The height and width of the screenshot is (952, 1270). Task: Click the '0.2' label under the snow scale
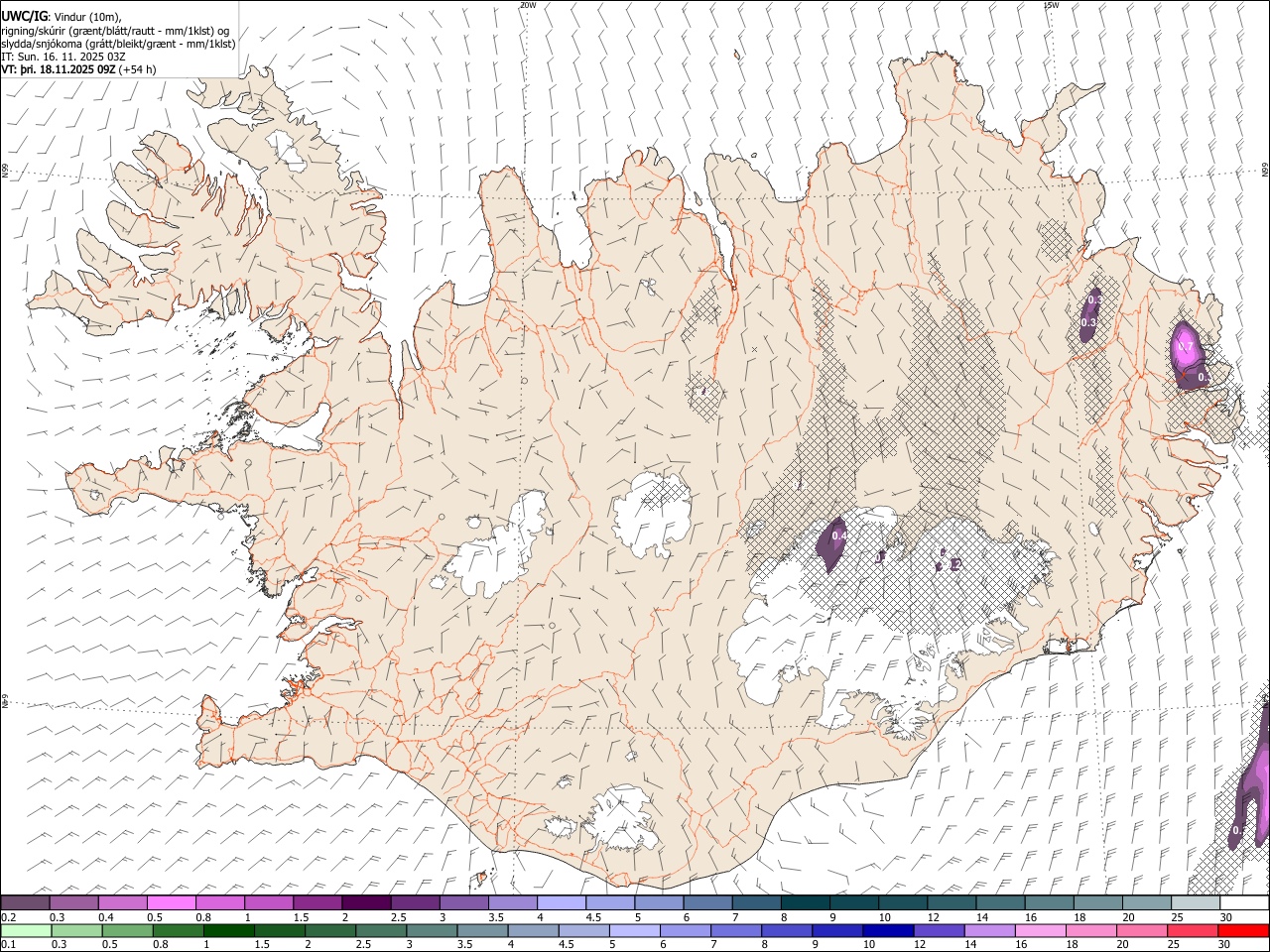[8, 917]
